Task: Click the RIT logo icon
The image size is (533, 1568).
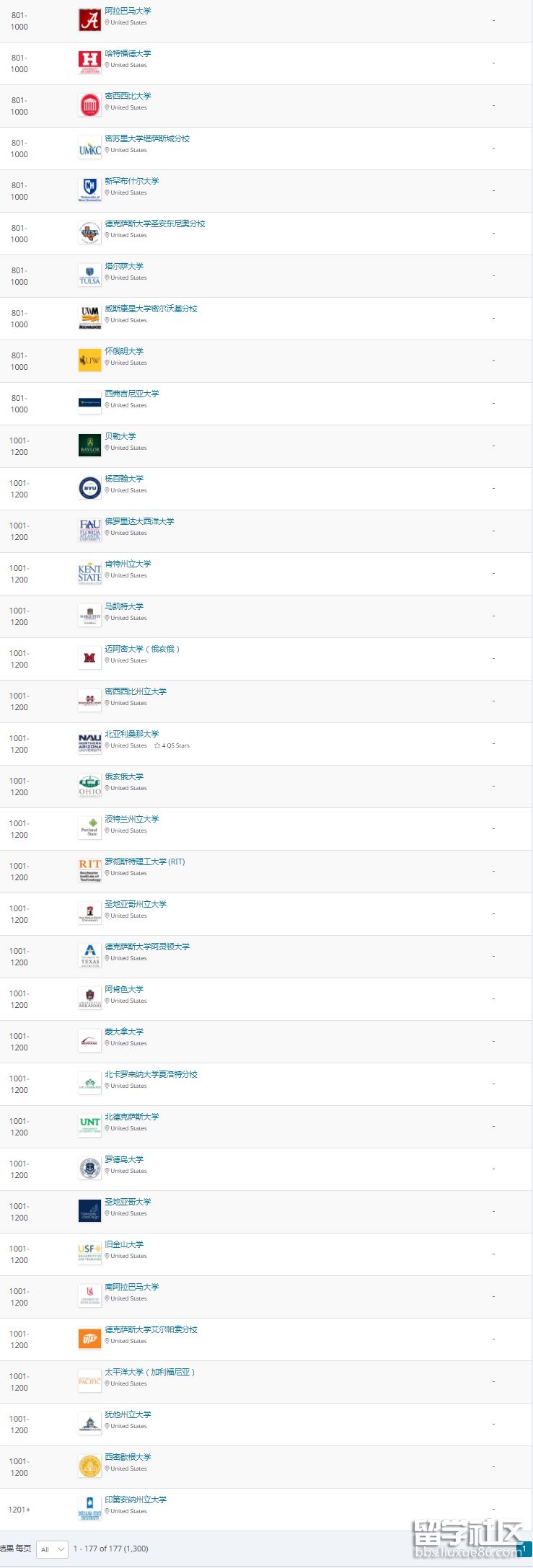Action: [89, 871]
